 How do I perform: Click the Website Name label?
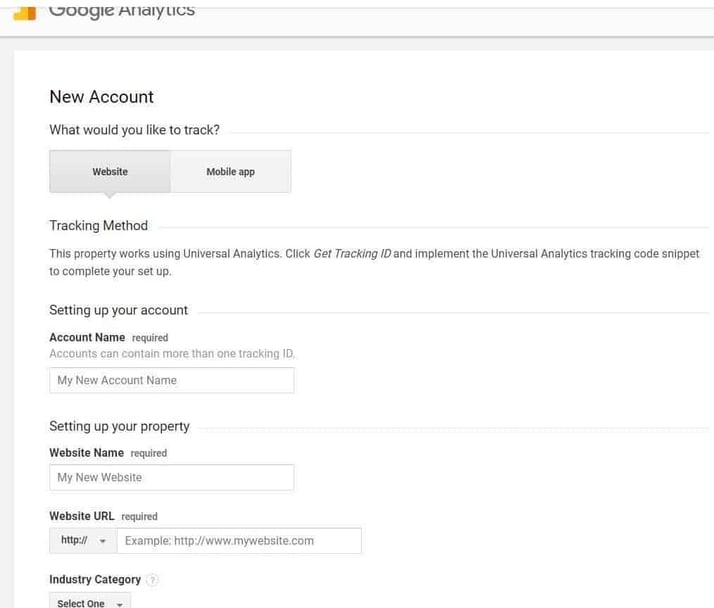point(87,453)
